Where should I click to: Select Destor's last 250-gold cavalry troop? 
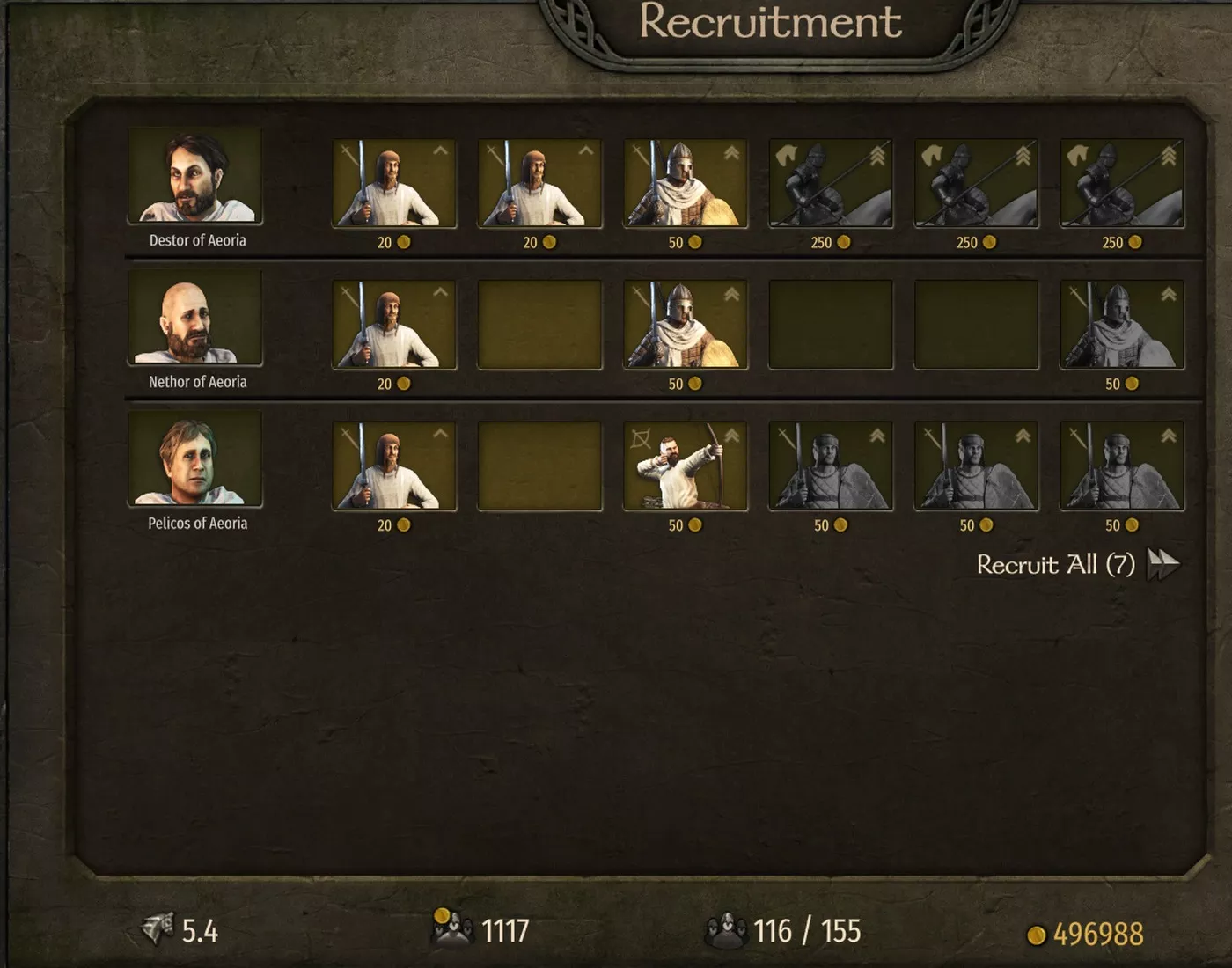pyautogui.click(x=1122, y=183)
